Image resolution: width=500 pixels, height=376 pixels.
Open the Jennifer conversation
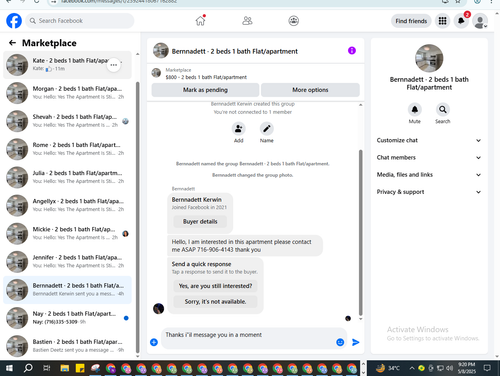coord(67,262)
